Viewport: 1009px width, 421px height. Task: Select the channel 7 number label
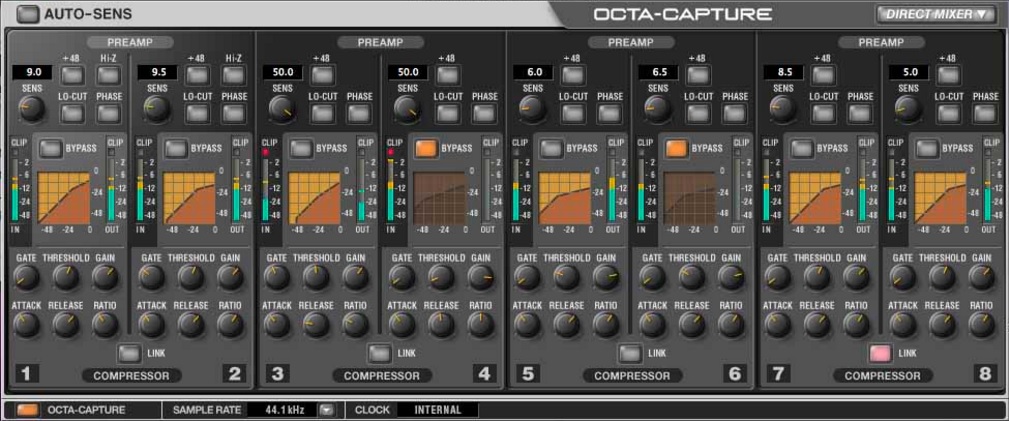pyautogui.click(x=777, y=373)
